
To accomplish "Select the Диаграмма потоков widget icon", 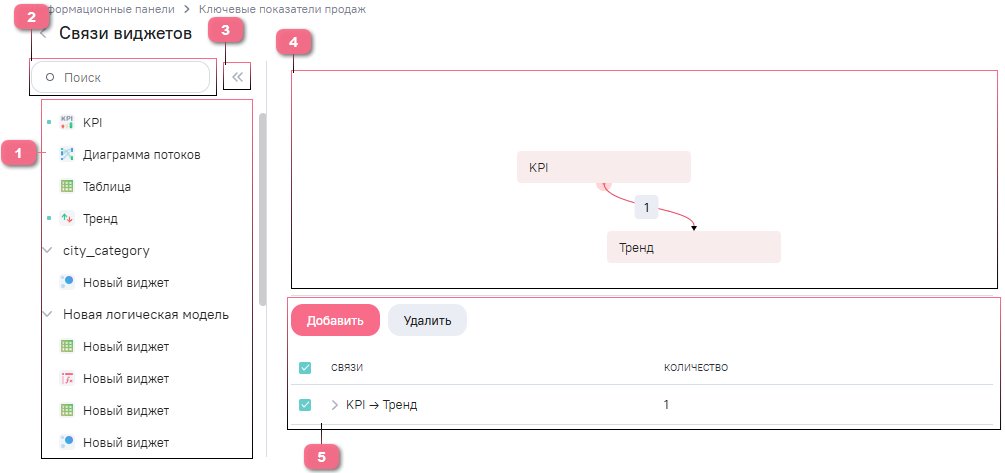I will 67,155.
